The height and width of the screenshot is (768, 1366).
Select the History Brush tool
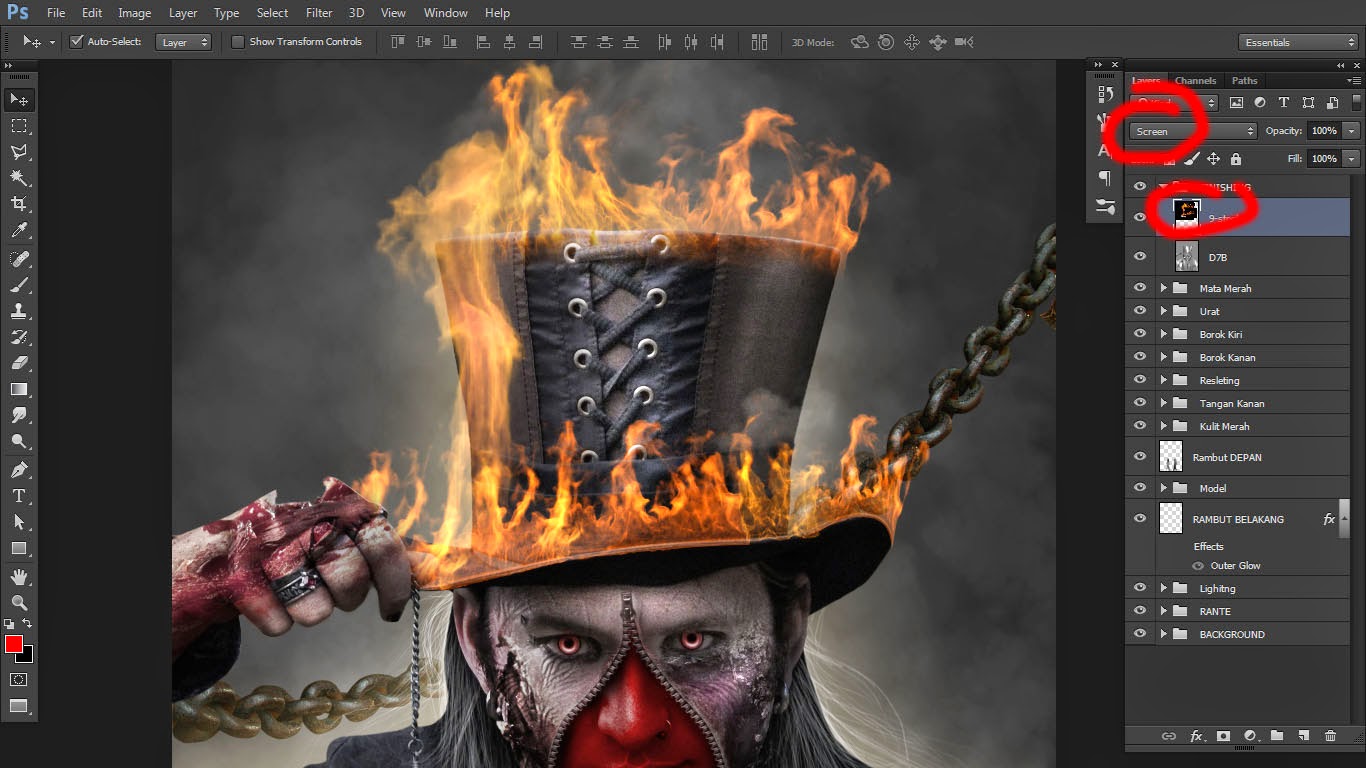point(19,337)
